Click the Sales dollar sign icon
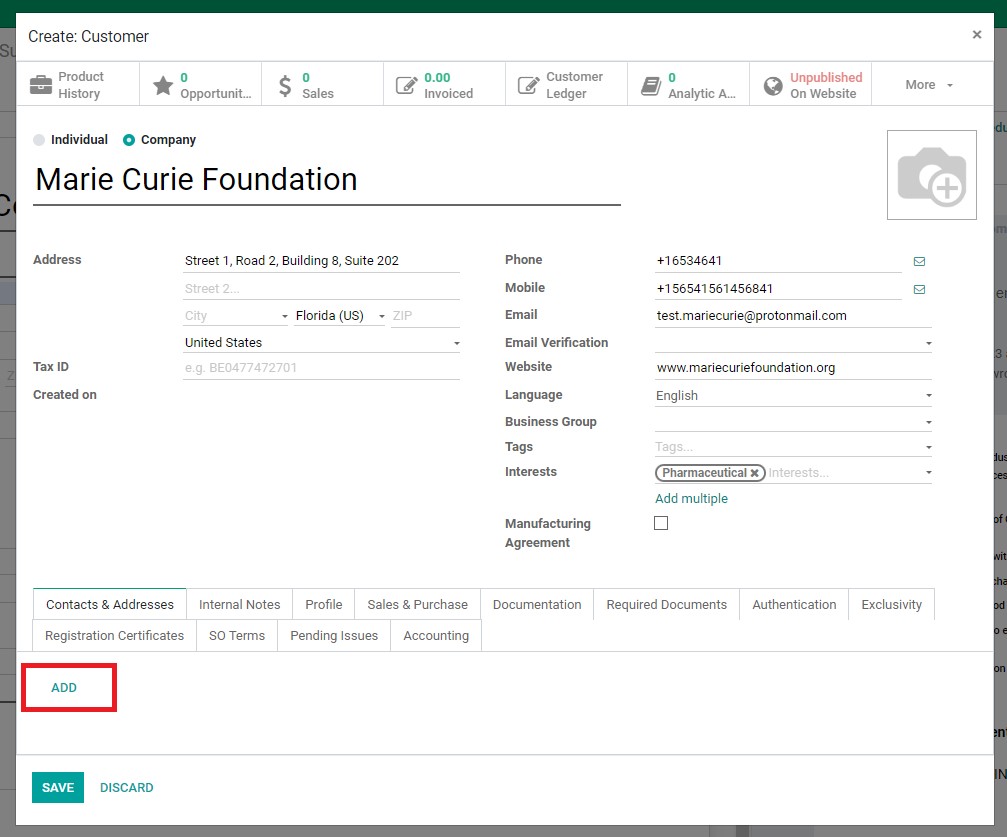The width and height of the screenshot is (1007, 837). [285, 85]
